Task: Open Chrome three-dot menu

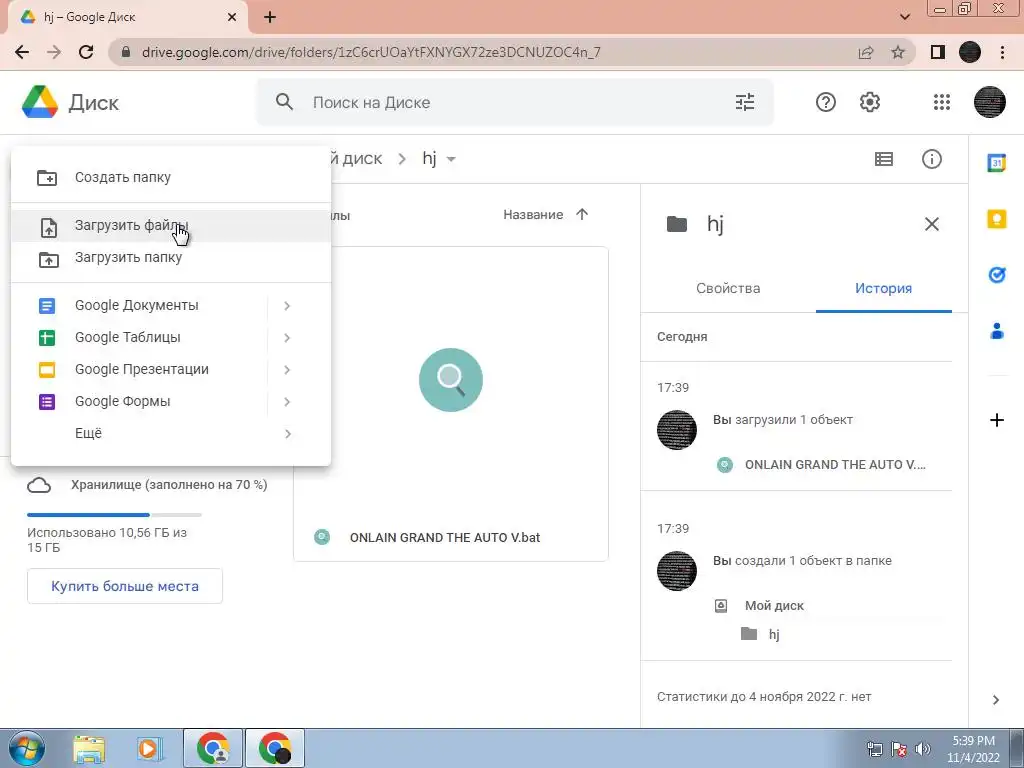Action: coord(1002,52)
